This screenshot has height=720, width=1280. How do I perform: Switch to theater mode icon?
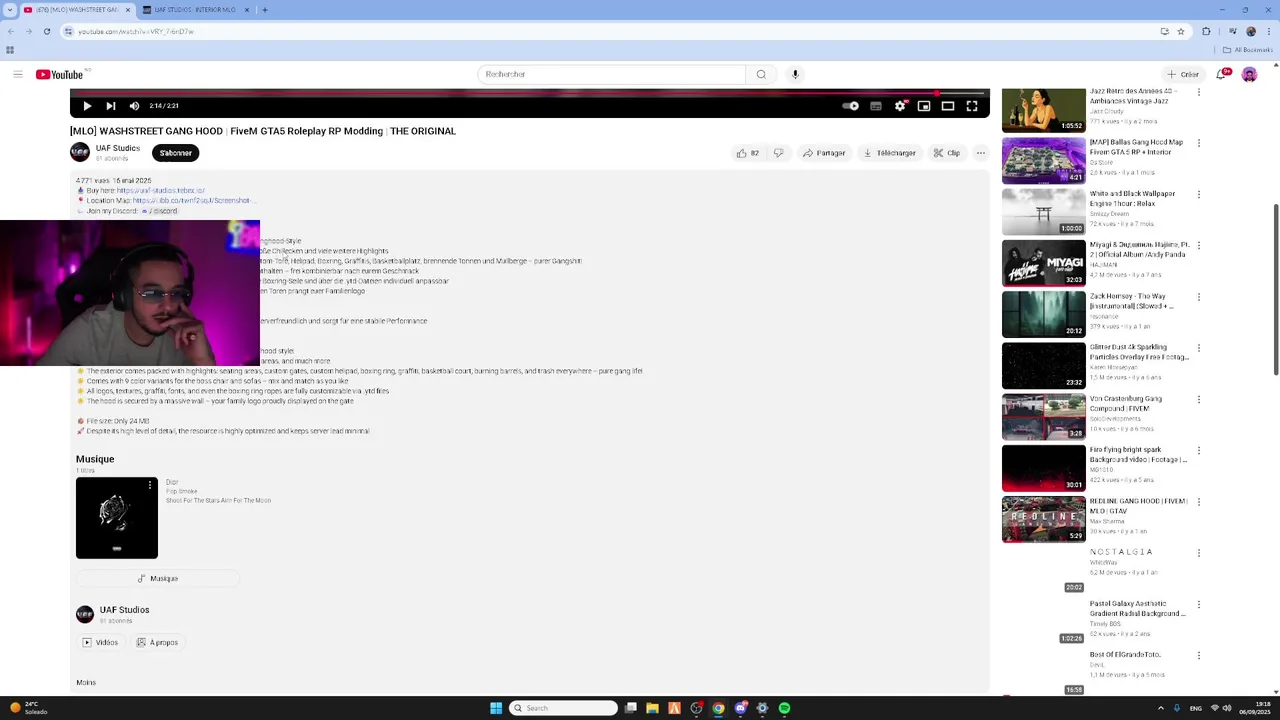[x=948, y=106]
